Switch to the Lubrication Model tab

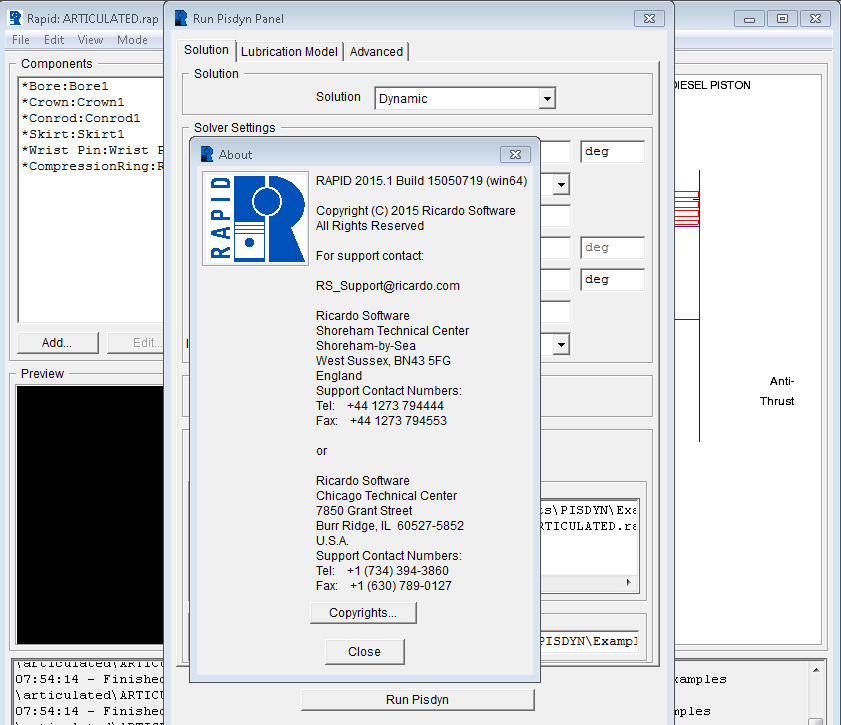pyautogui.click(x=289, y=51)
